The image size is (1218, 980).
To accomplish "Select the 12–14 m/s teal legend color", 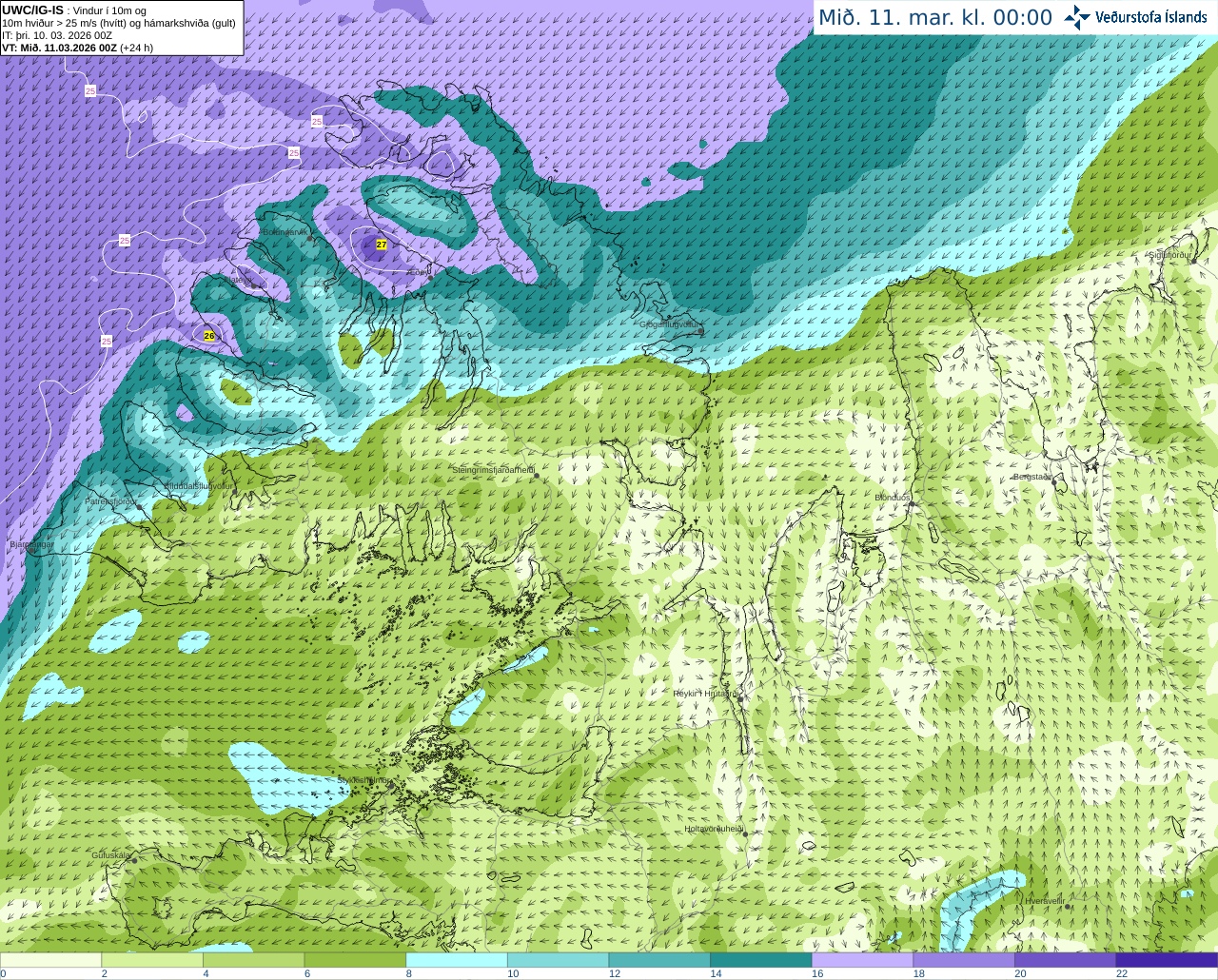I will click(x=659, y=960).
